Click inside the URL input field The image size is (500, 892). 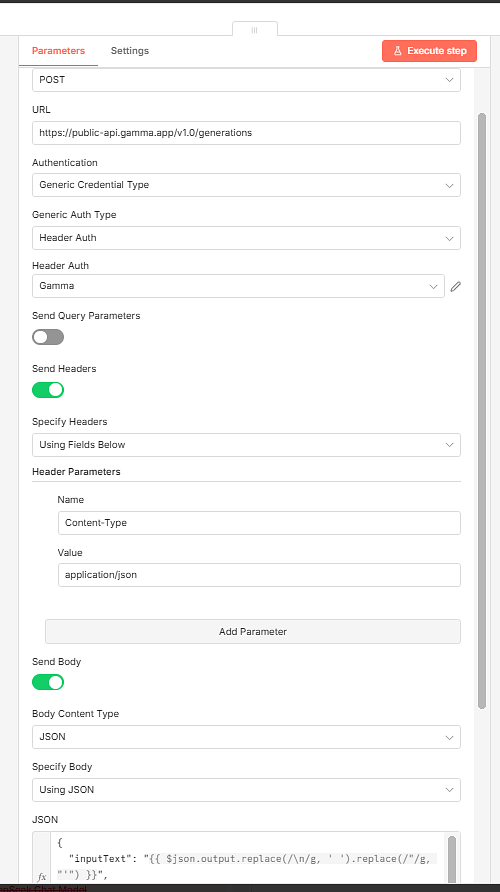(x=246, y=133)
